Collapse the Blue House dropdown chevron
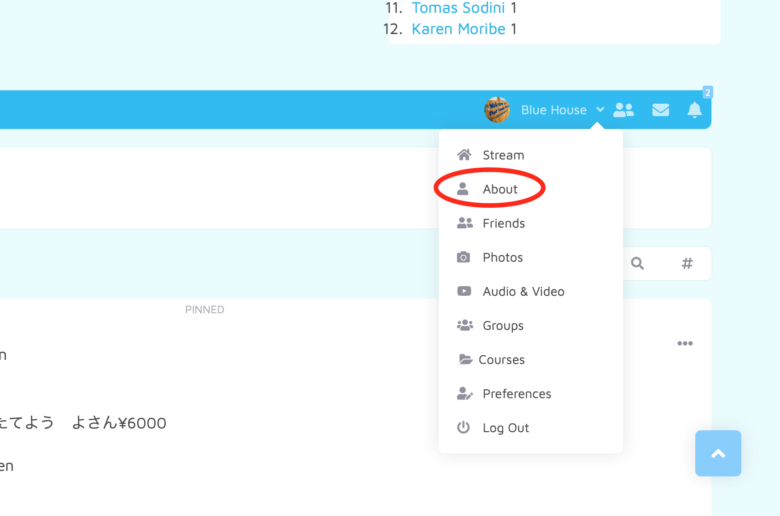 [x=600, y=110]
